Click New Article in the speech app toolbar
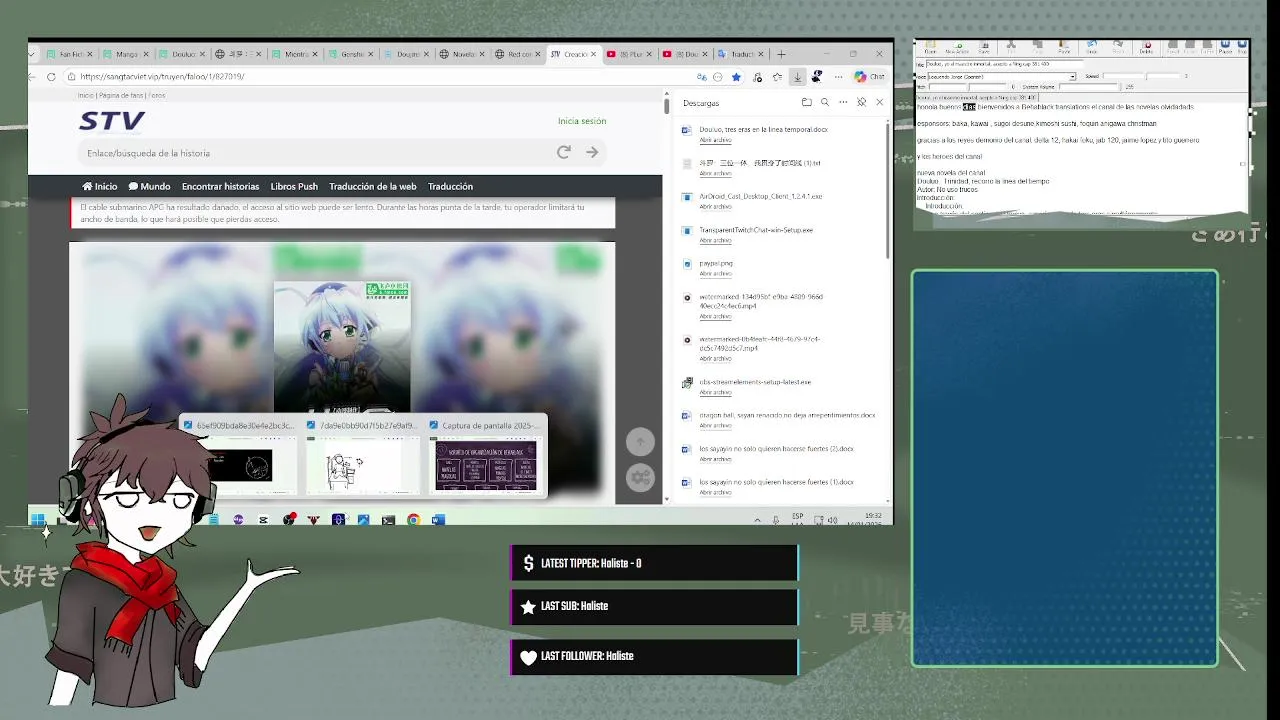The width and height of the screenshot is (1280, 720). [x=957, y=47]
